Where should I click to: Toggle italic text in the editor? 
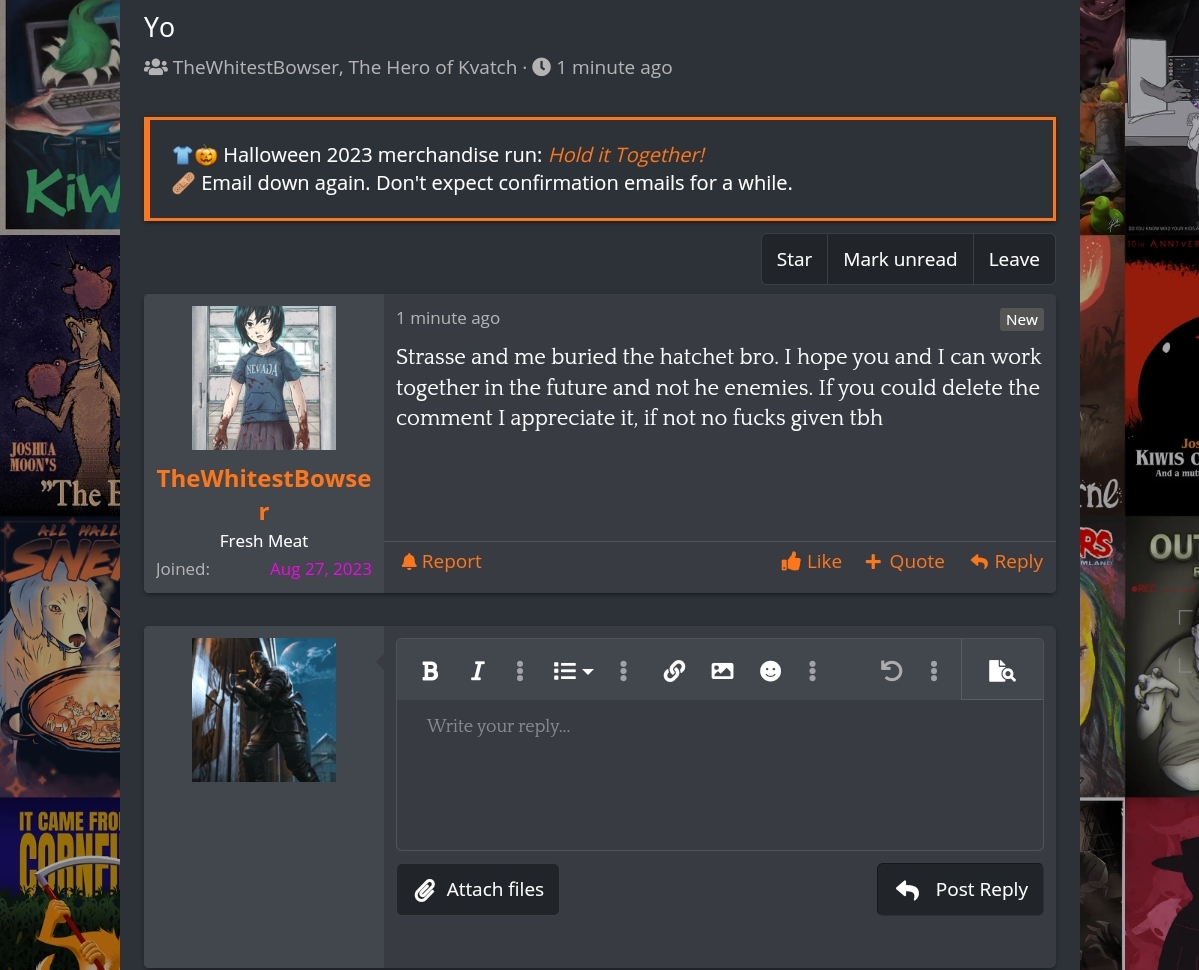477,671
